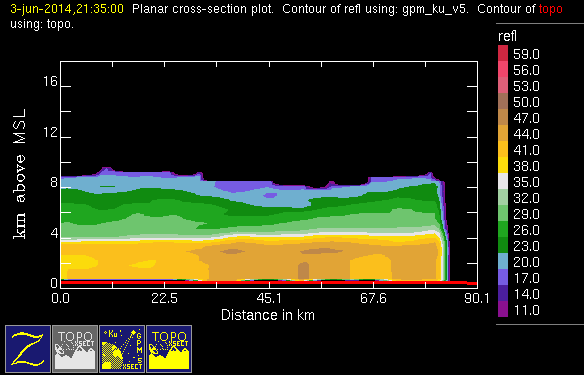
Task: Click the 45.1 x-axis tick label
Action: coord(269,298)
